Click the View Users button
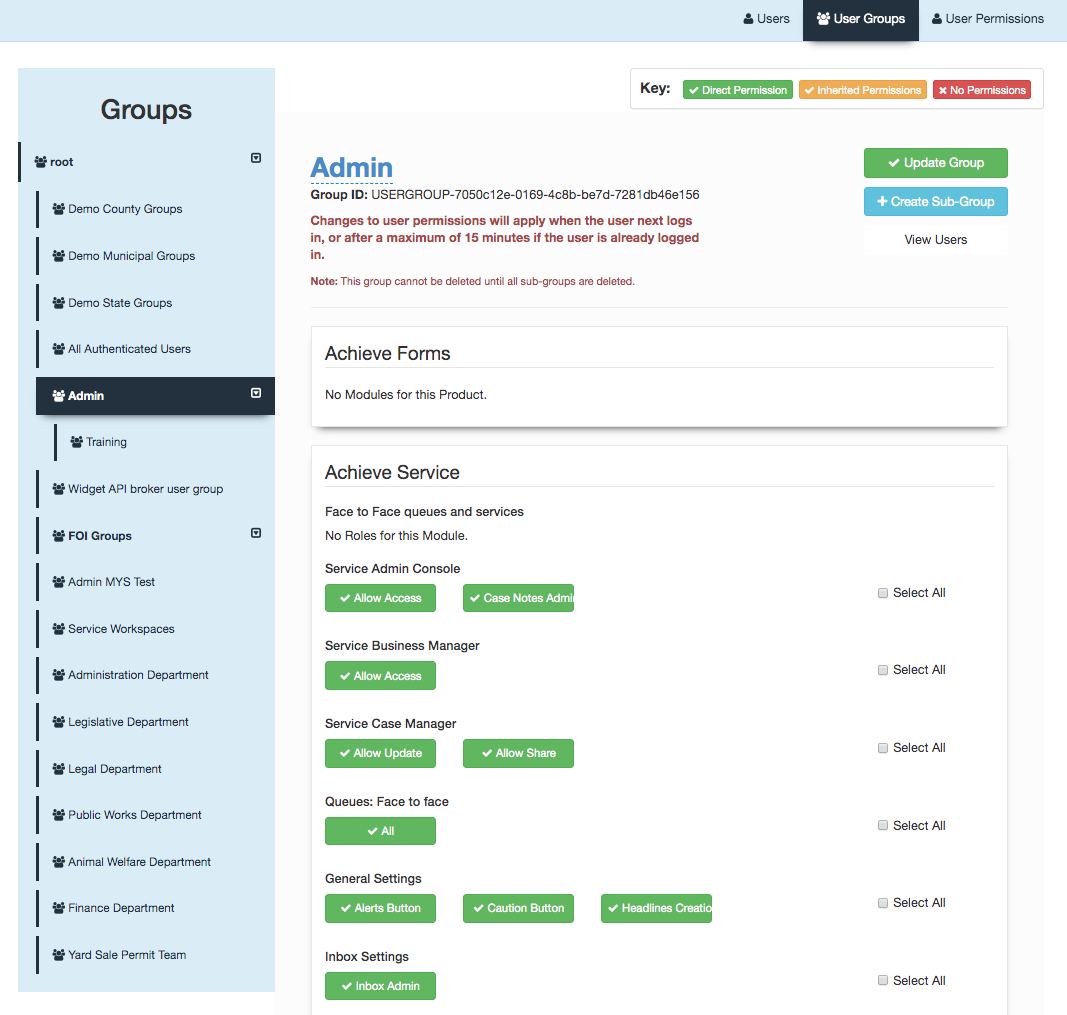1067x1015 pixels. pyautogui.click(x=935, y=239)
